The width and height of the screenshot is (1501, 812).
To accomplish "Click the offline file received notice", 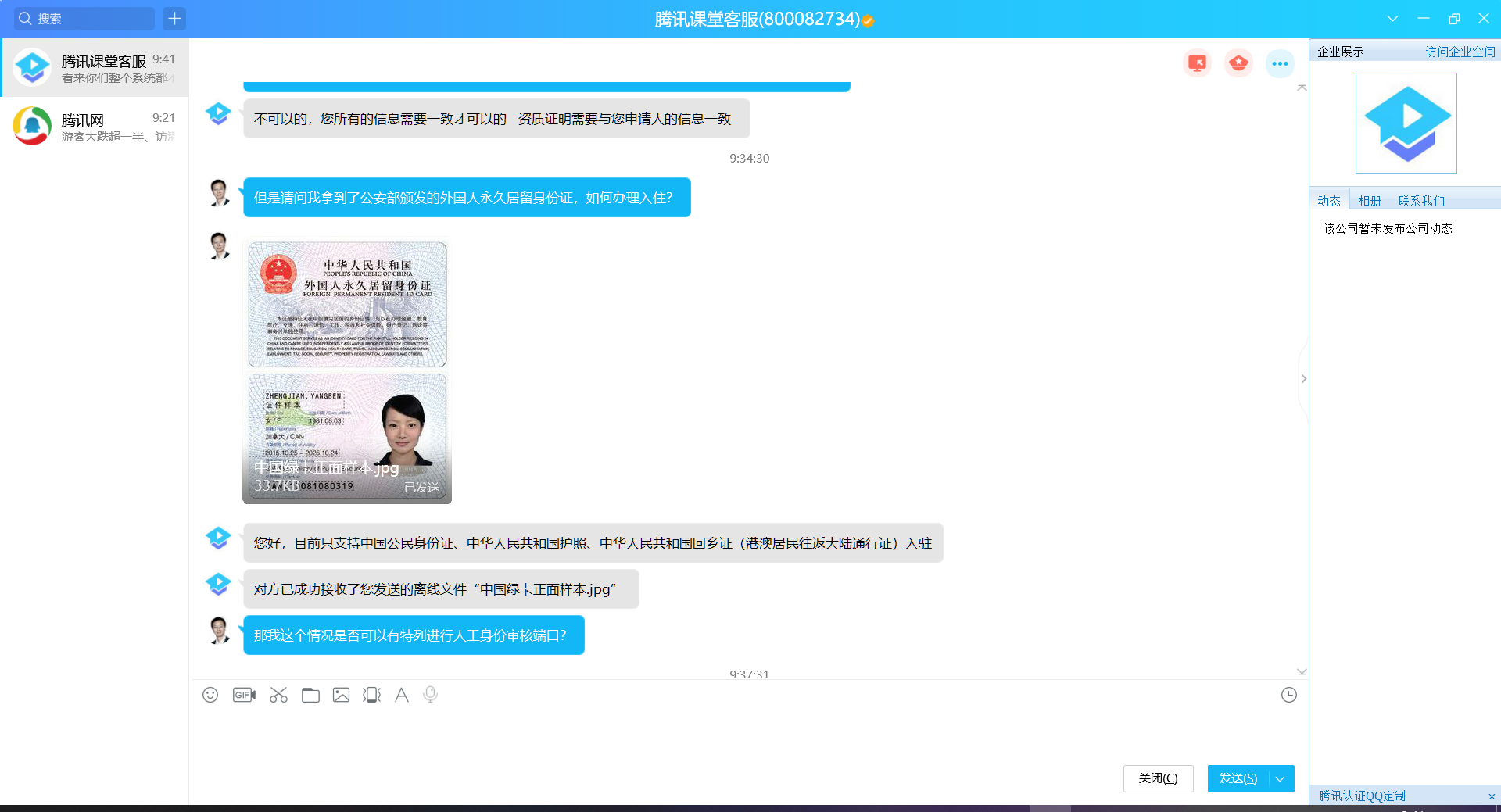I will pyautogui.click(x=441, y=589).
